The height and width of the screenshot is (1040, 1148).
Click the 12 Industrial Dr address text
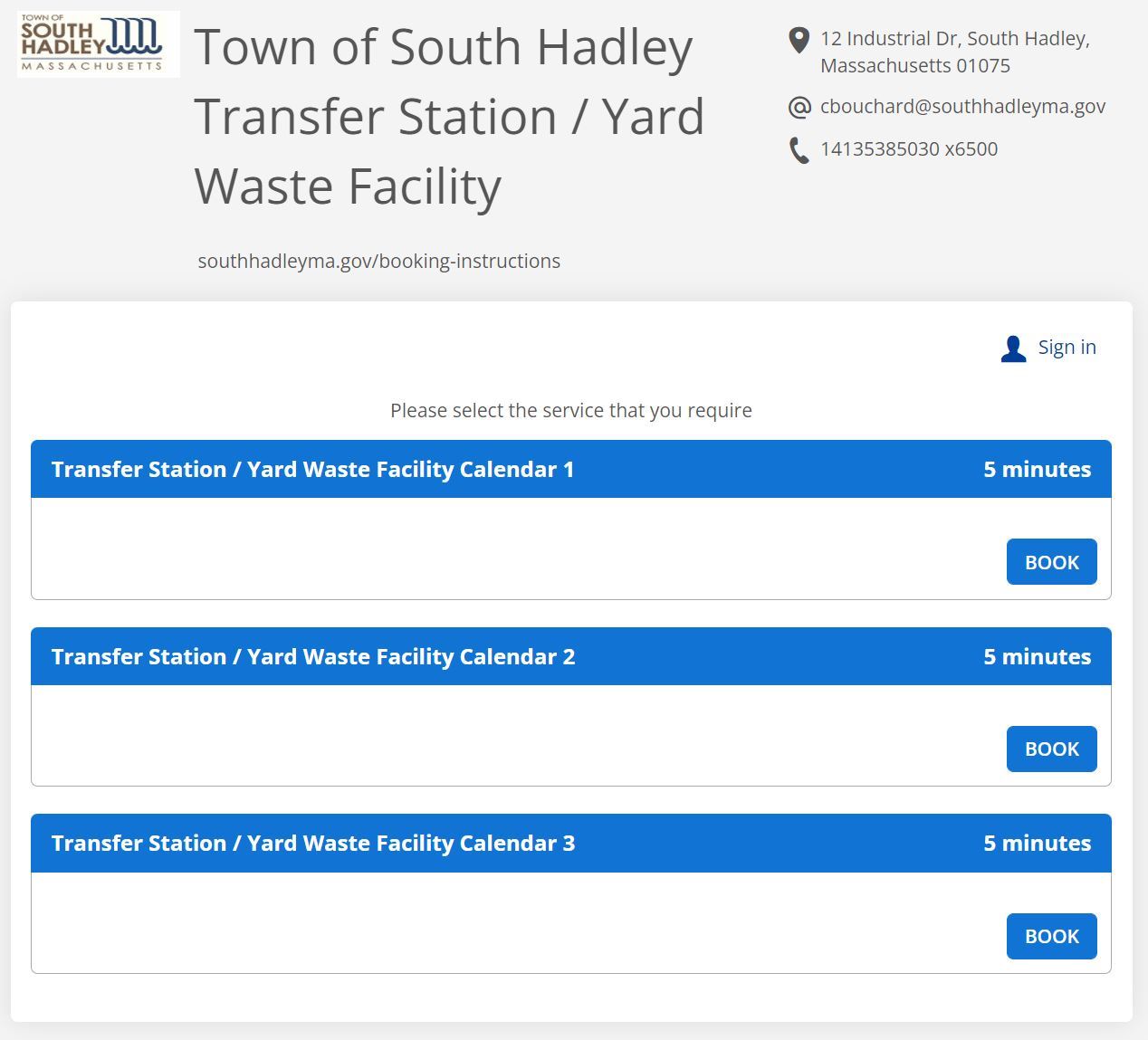point(954,52)
